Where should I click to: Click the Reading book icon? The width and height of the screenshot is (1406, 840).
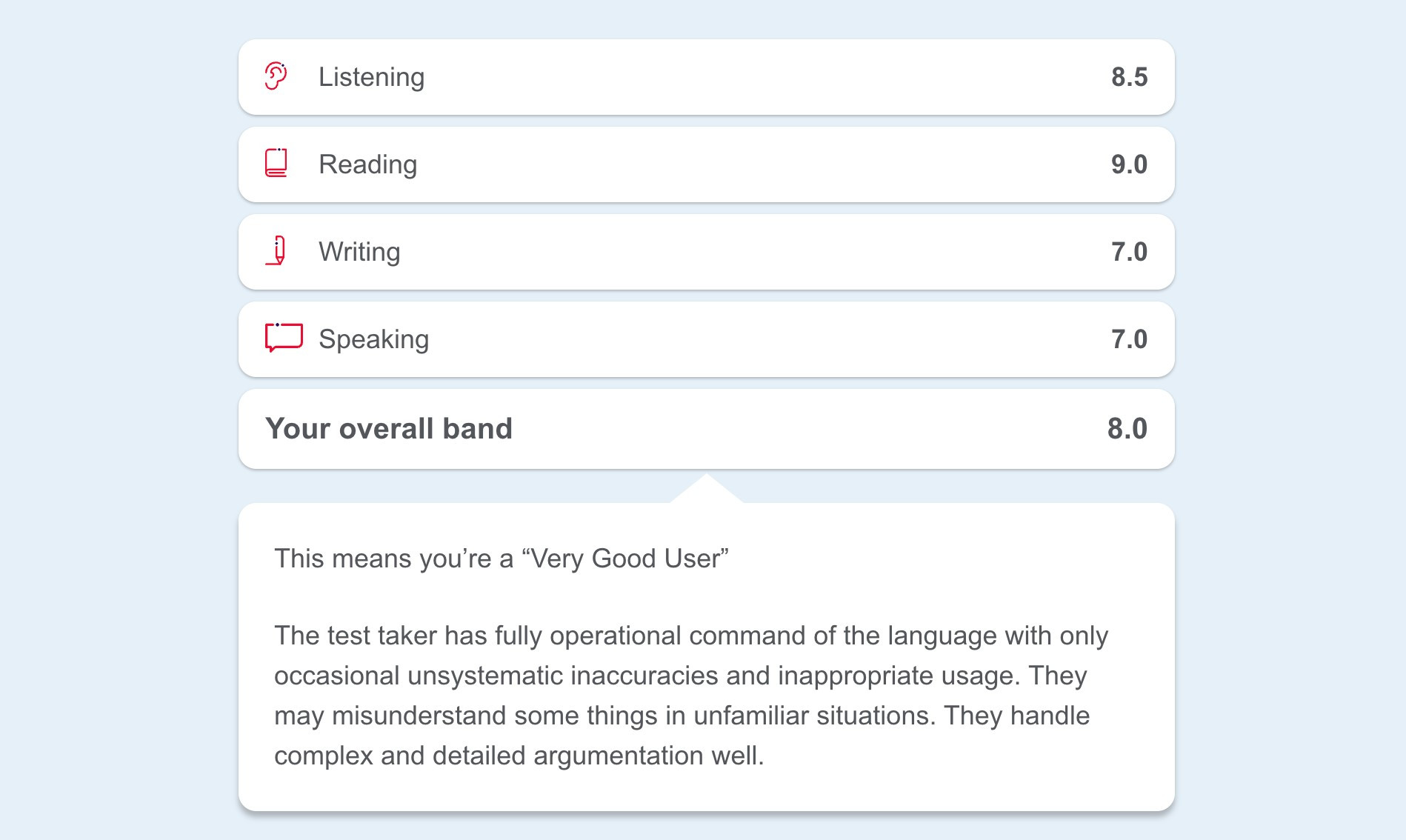[276, 164]
